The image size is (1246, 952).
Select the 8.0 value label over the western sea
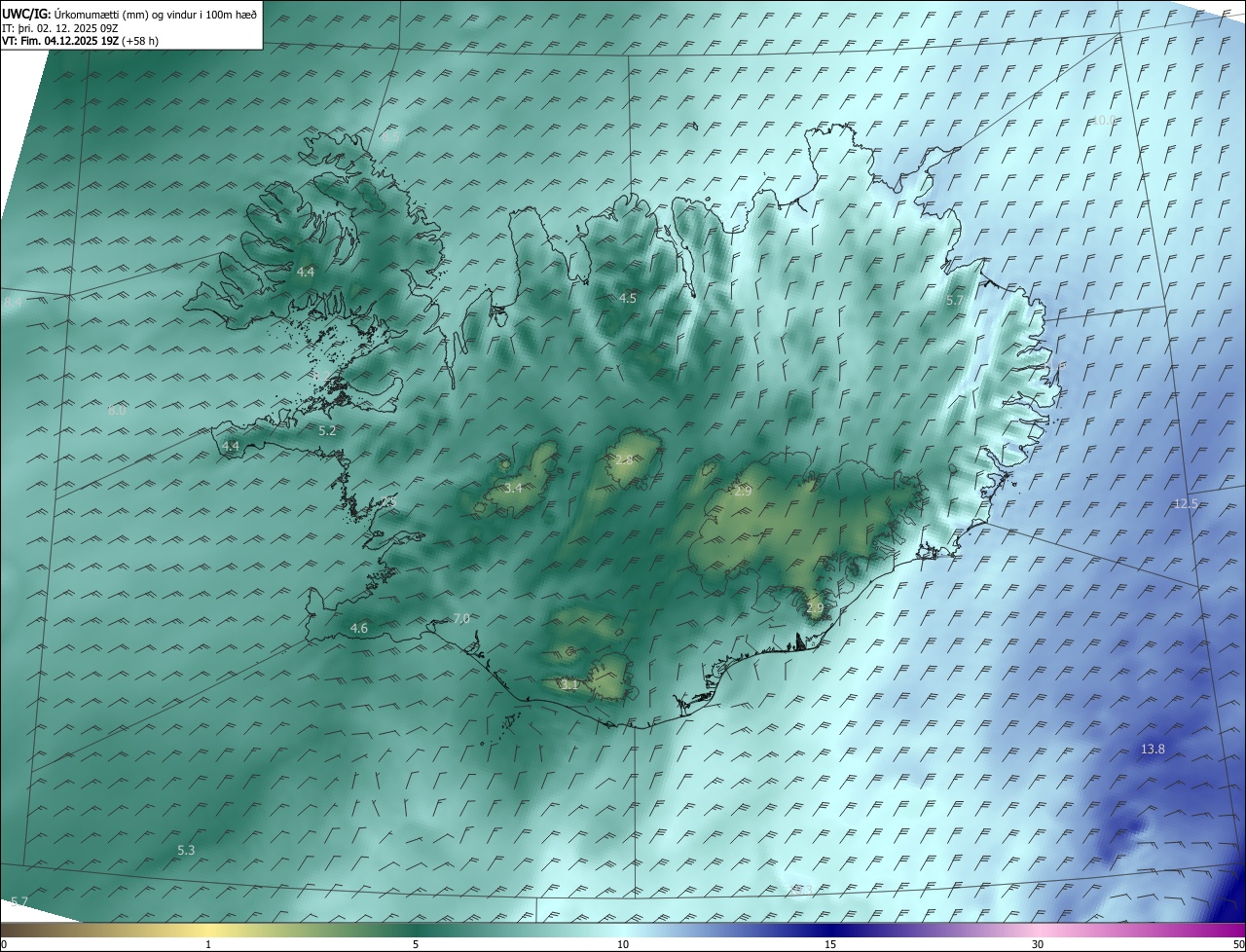click(117, 411)
